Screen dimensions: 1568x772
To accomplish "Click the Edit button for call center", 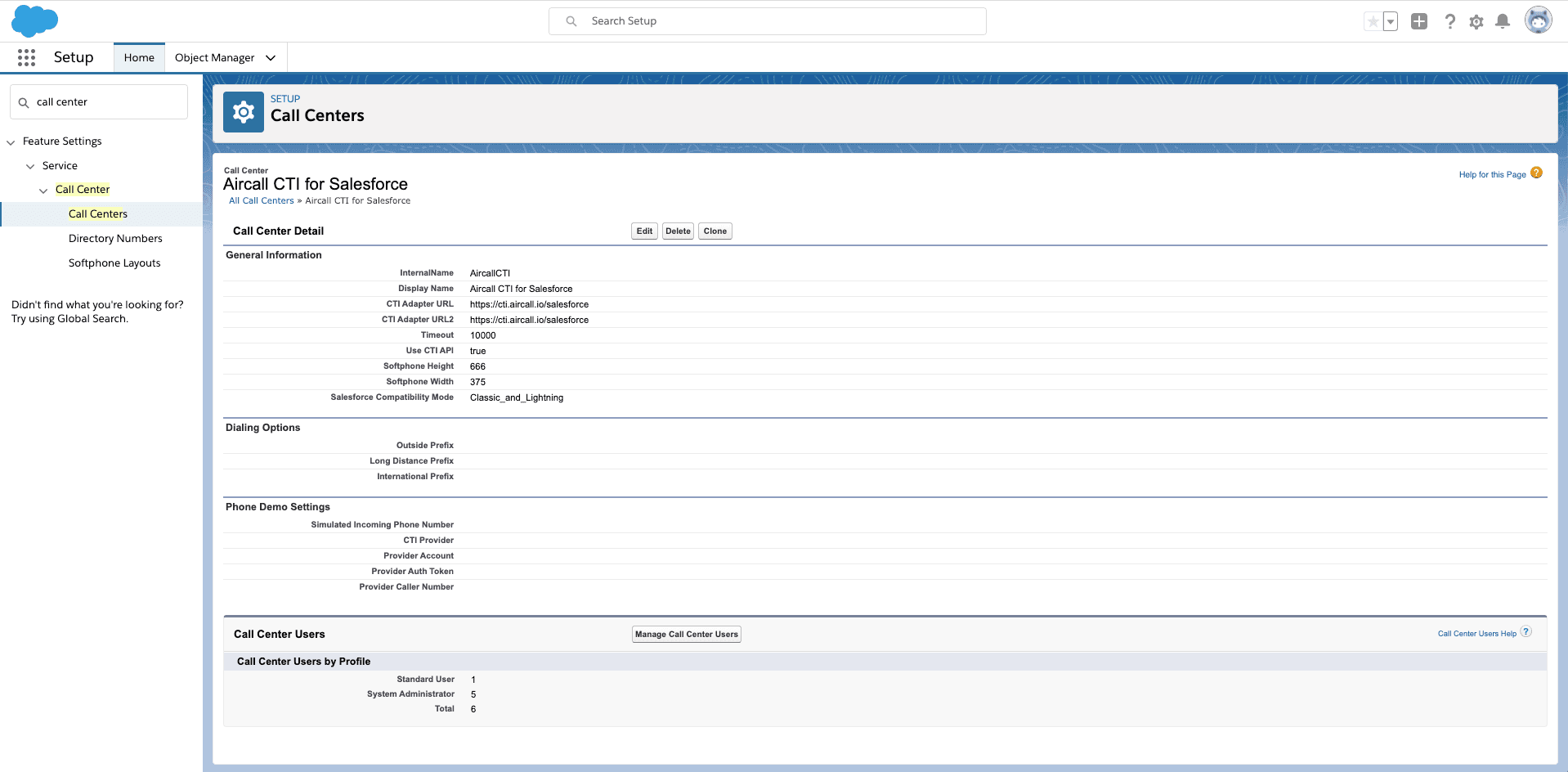I will 644,231.
